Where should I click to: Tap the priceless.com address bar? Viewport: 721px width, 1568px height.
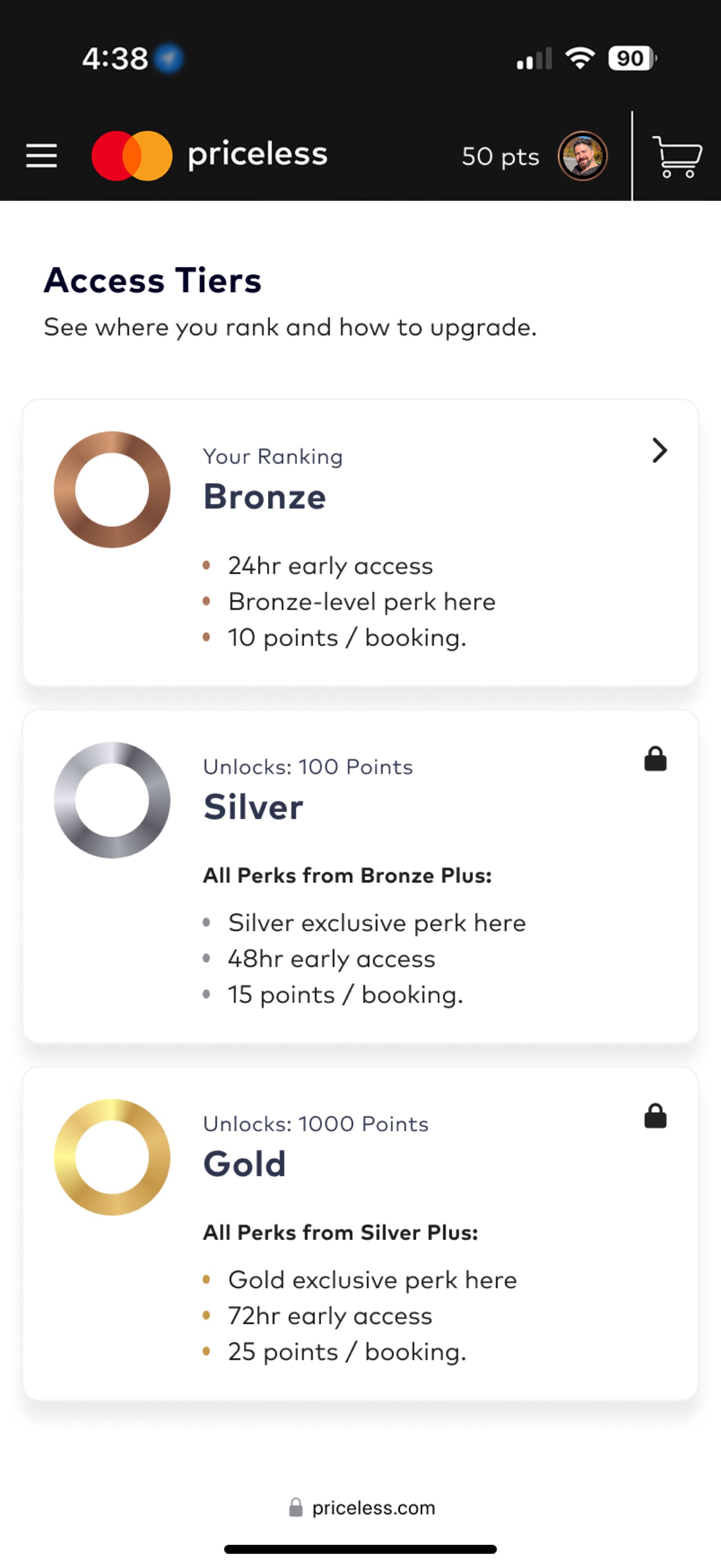[373, 1507]
